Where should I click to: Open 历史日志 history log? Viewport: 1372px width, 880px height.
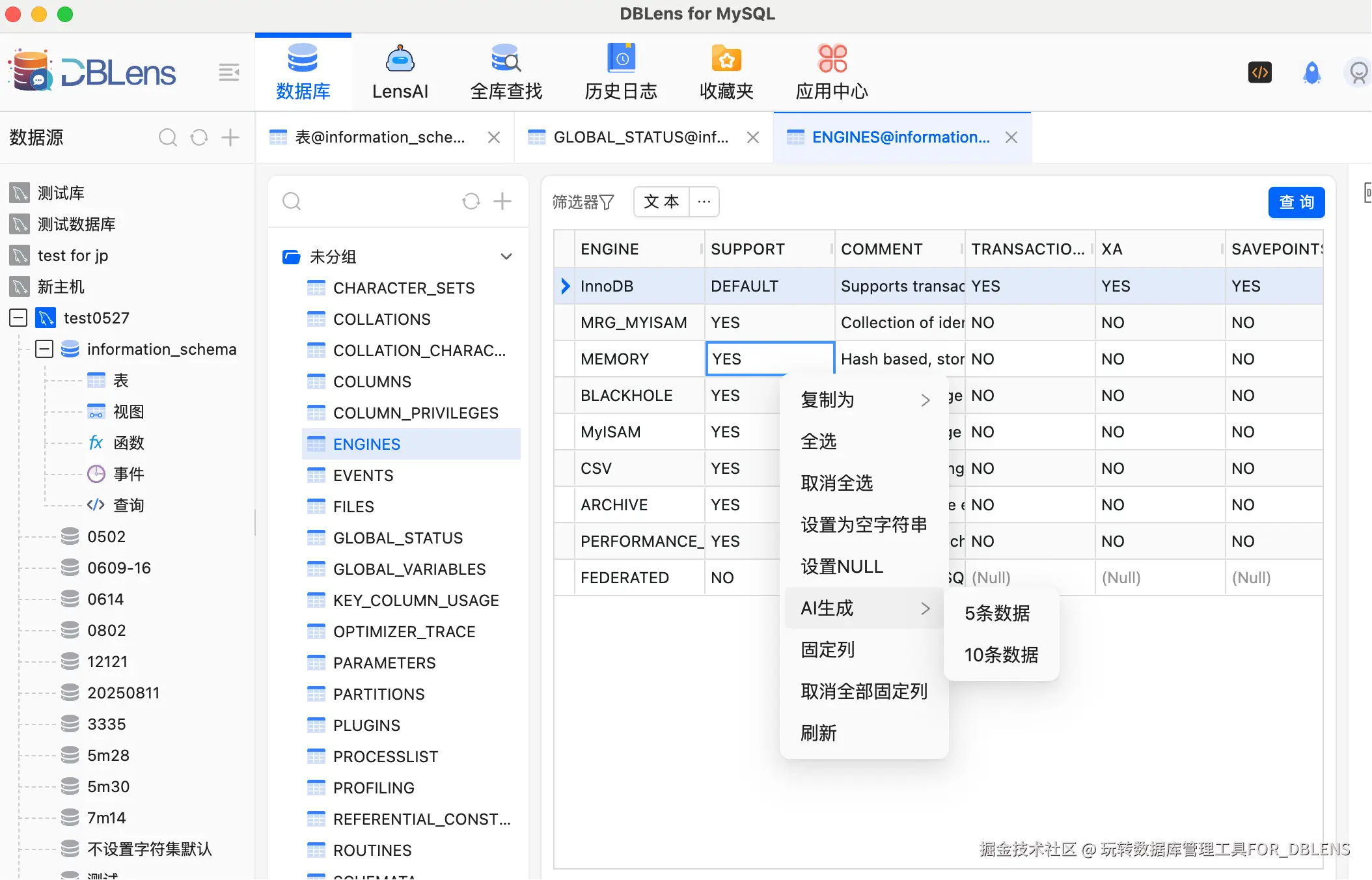[621, 72]
